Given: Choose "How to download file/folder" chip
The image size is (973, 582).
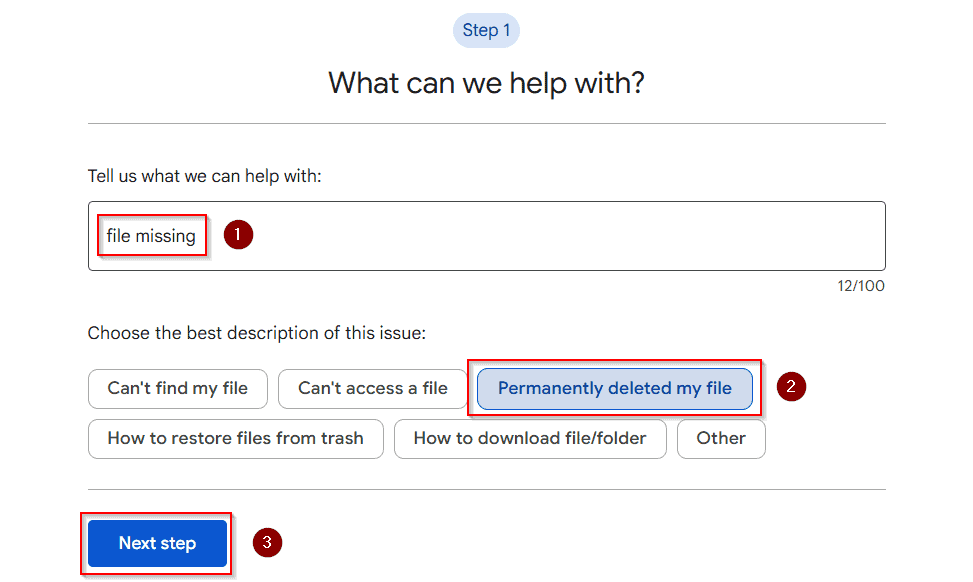Looking at the screenshot, I should click(530, 439).
